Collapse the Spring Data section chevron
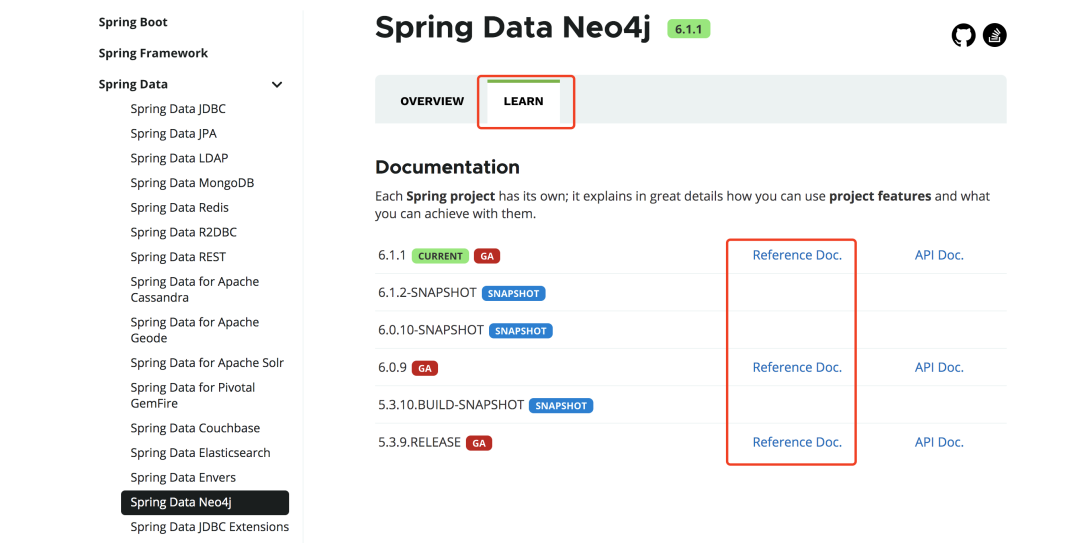Viewport: 1080px width, 543px height. click(277, 85)
